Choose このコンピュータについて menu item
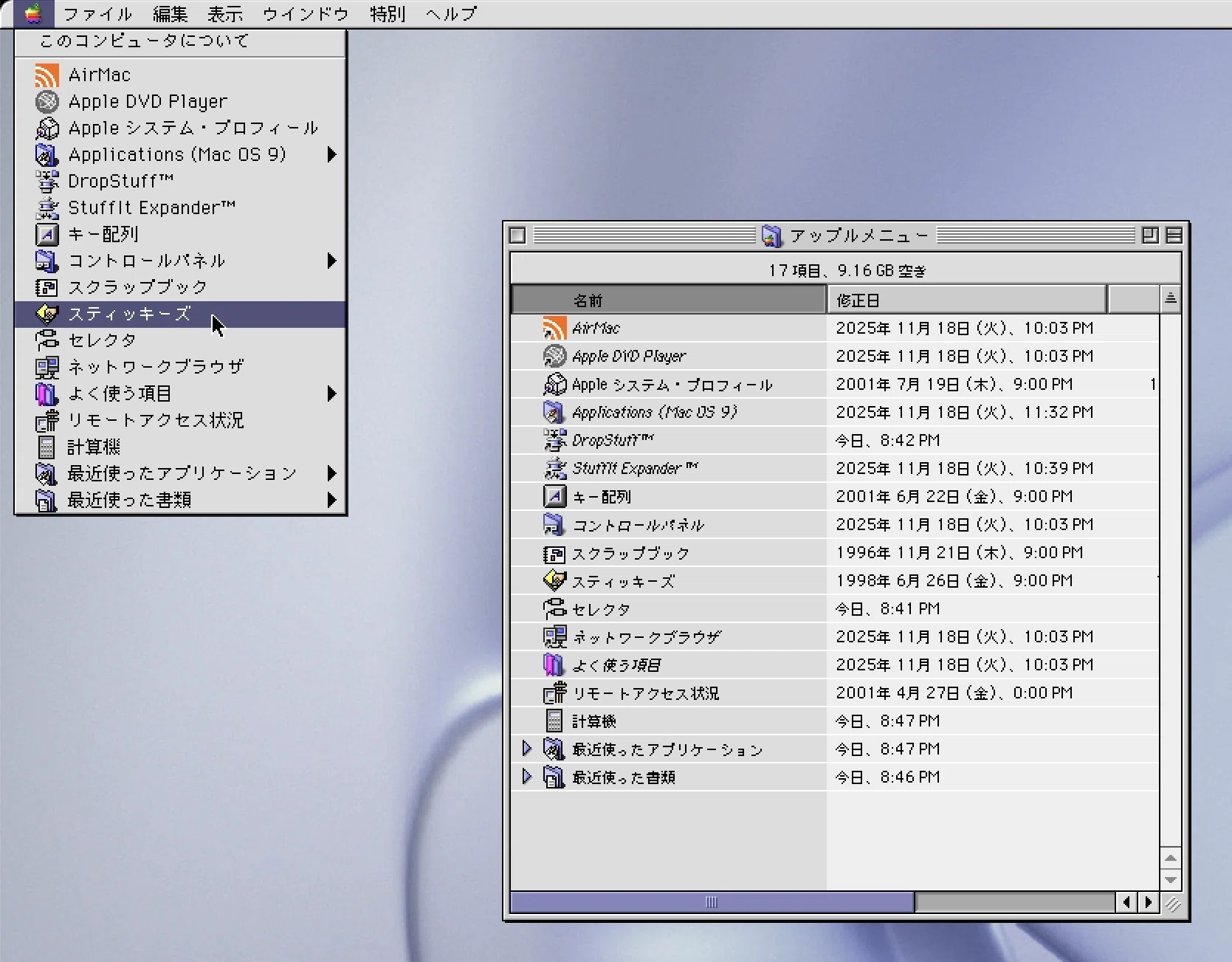This screenshot has height=962, width=1232. pos(180,41)
